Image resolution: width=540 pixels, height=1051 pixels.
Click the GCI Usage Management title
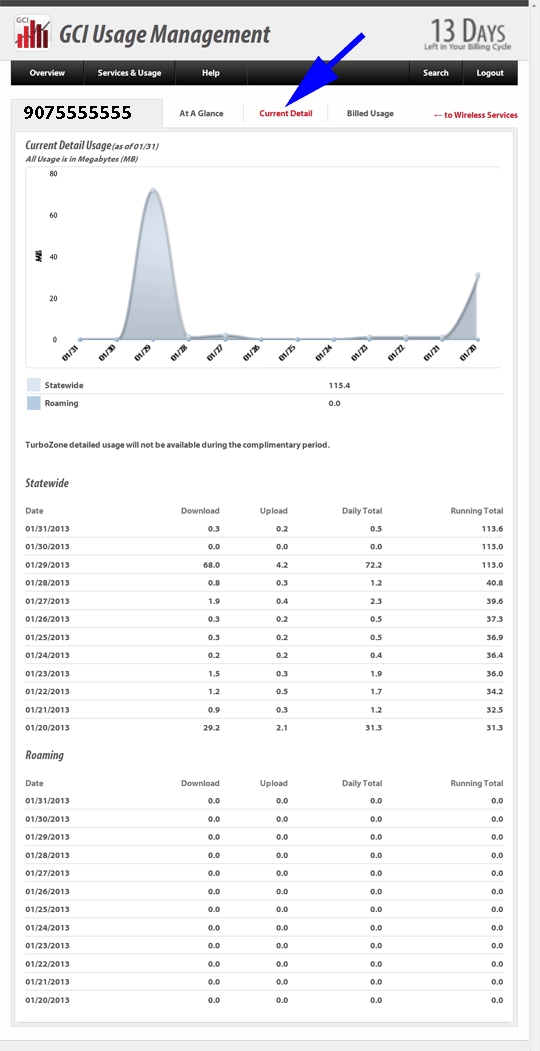pos(165,34)
